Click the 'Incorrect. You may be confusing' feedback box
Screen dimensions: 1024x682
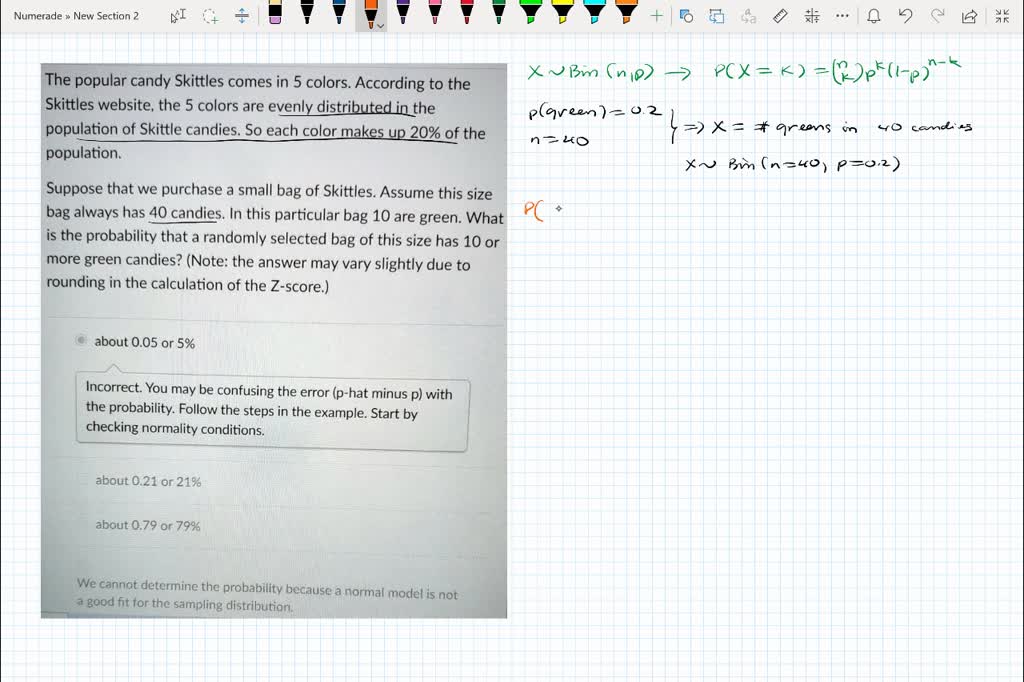272,411
